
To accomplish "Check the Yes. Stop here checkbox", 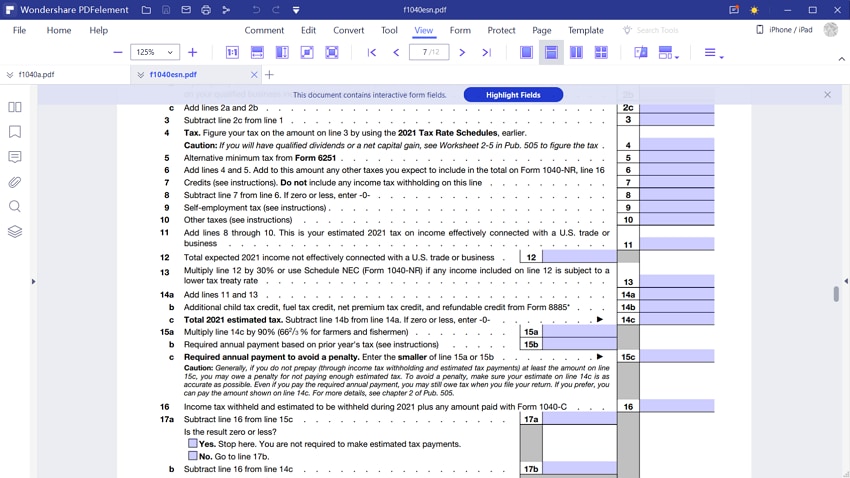I will pyautogui.click(x=192, y=443).
